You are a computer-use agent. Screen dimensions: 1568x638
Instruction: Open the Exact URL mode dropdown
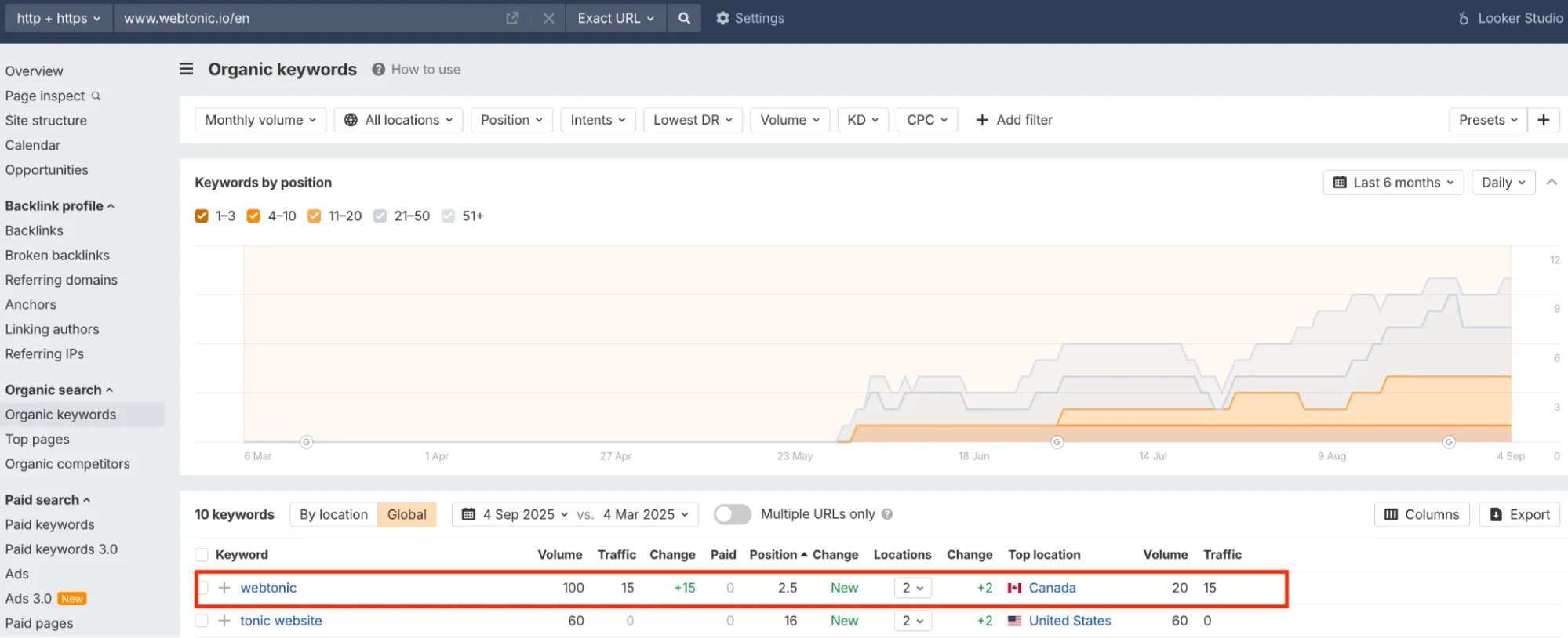coord(616,18)
